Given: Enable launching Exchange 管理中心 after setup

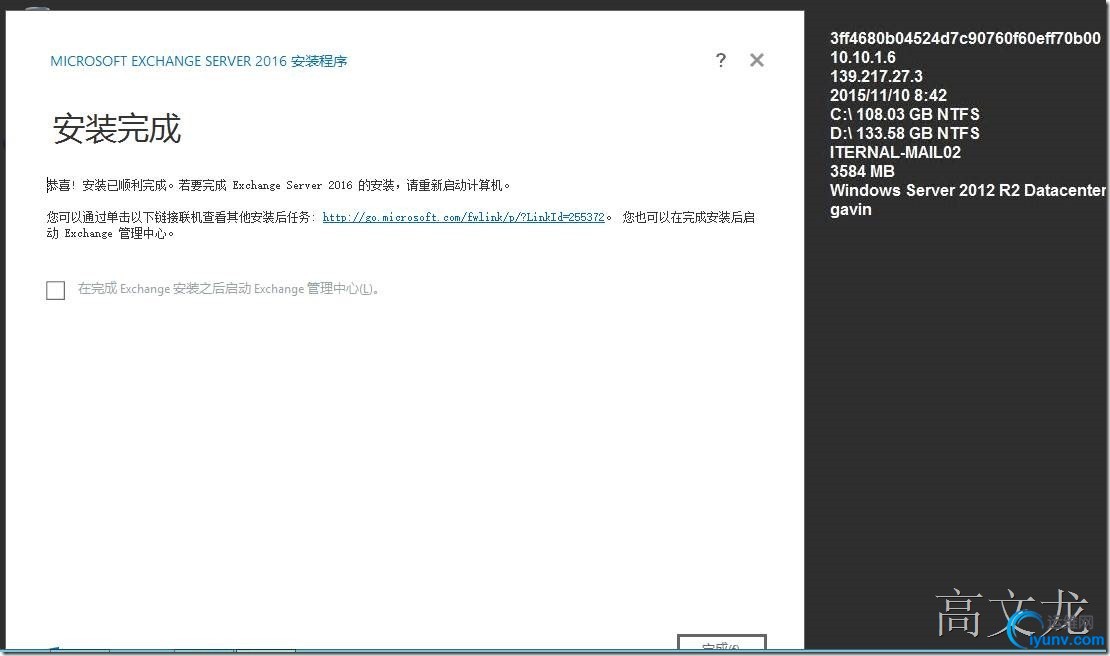Looking at the screenshot, I should tap(55, 290).
